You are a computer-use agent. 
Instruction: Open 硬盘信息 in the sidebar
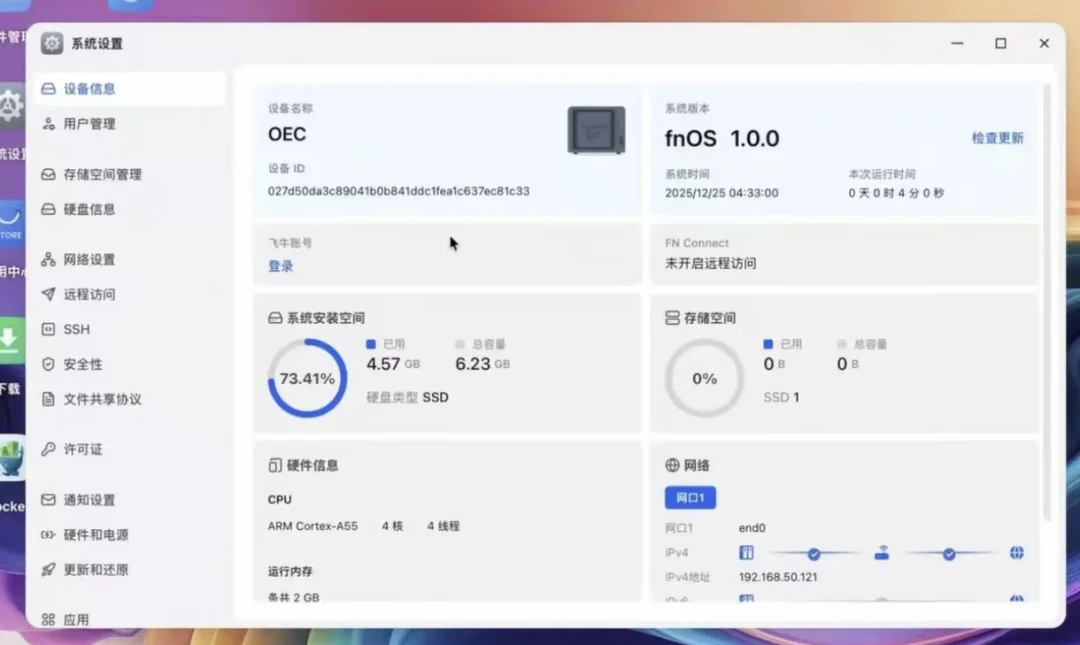coord(129,209)
